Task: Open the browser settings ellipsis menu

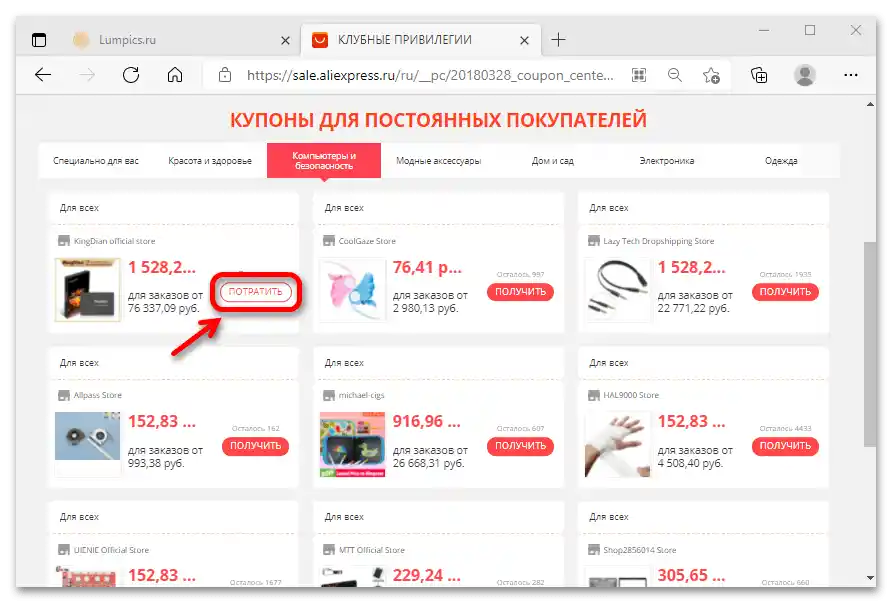Action: [x=850, y=75]
